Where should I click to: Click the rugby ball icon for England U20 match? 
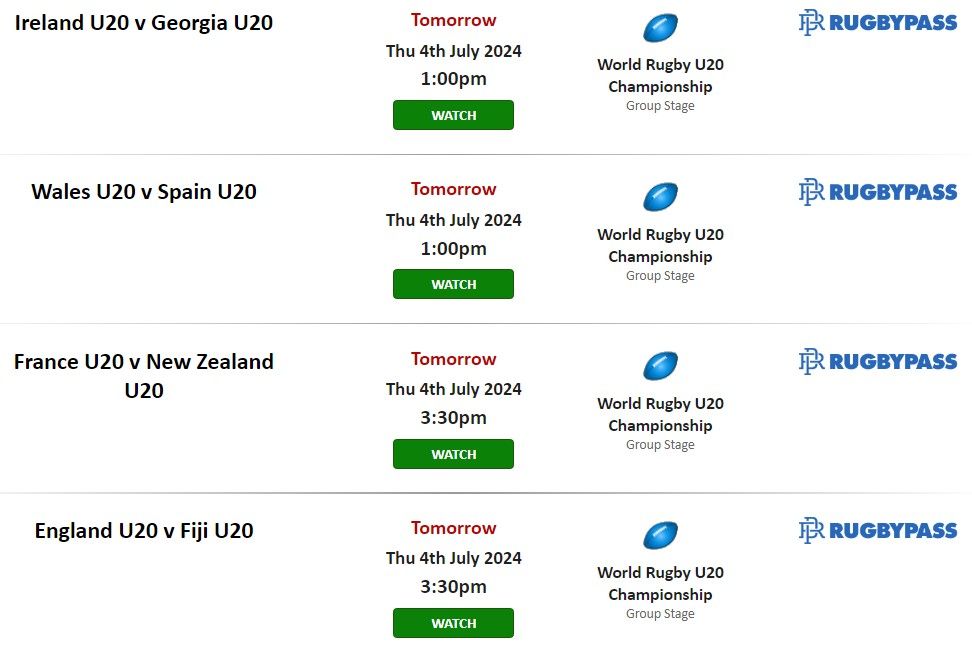[660, 535]
